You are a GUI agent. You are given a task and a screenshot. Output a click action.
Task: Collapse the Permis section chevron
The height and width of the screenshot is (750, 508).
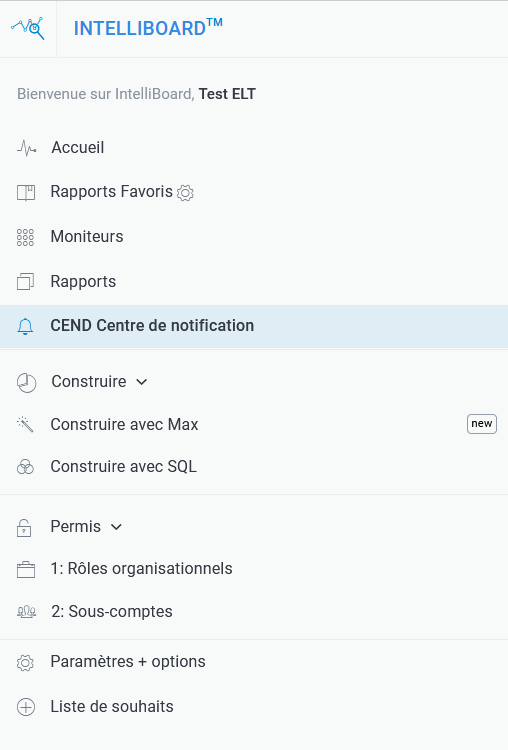click(x=116, y=527)
